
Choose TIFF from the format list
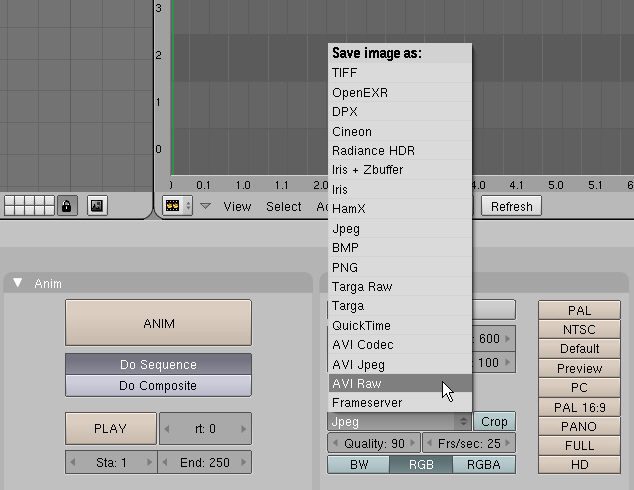click(x=400, y=73)
